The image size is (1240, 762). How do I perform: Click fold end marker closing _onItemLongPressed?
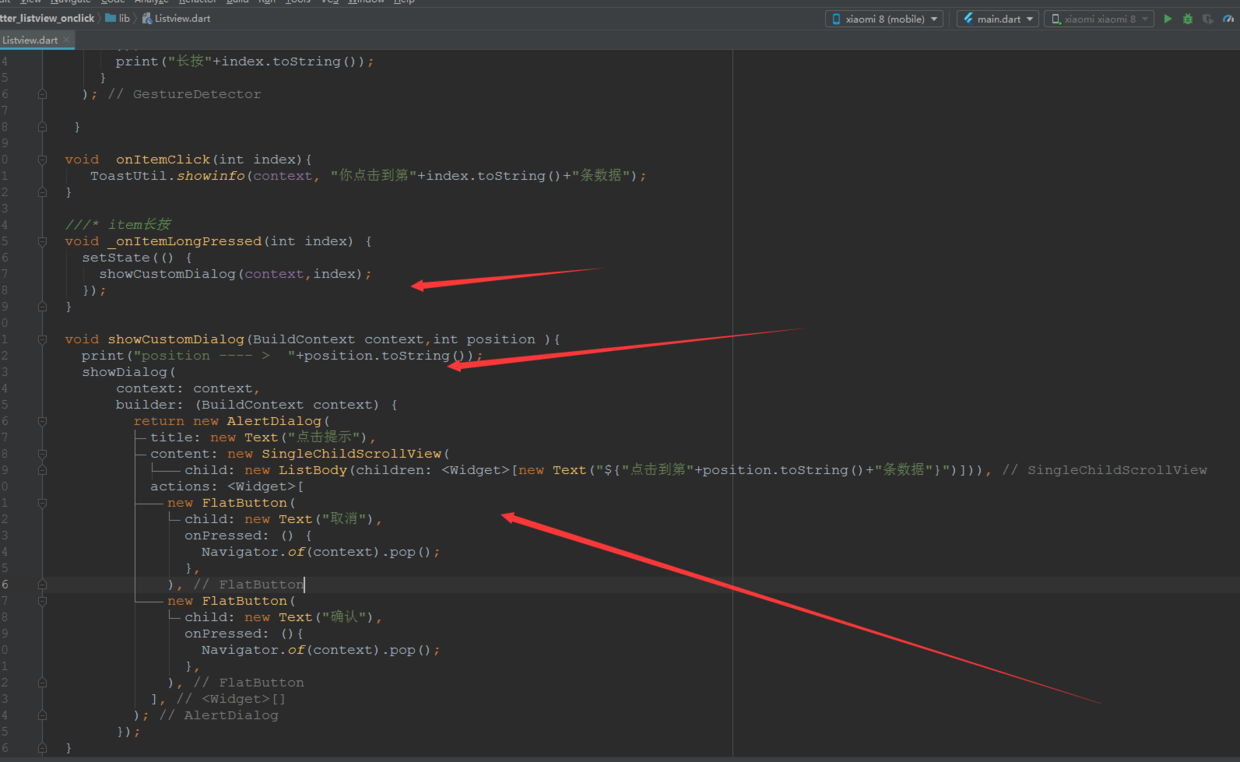[x=42, y=306]
